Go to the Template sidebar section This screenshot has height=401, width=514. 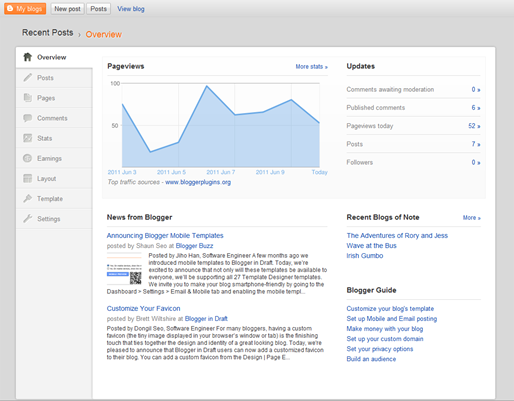coord(54,199)
